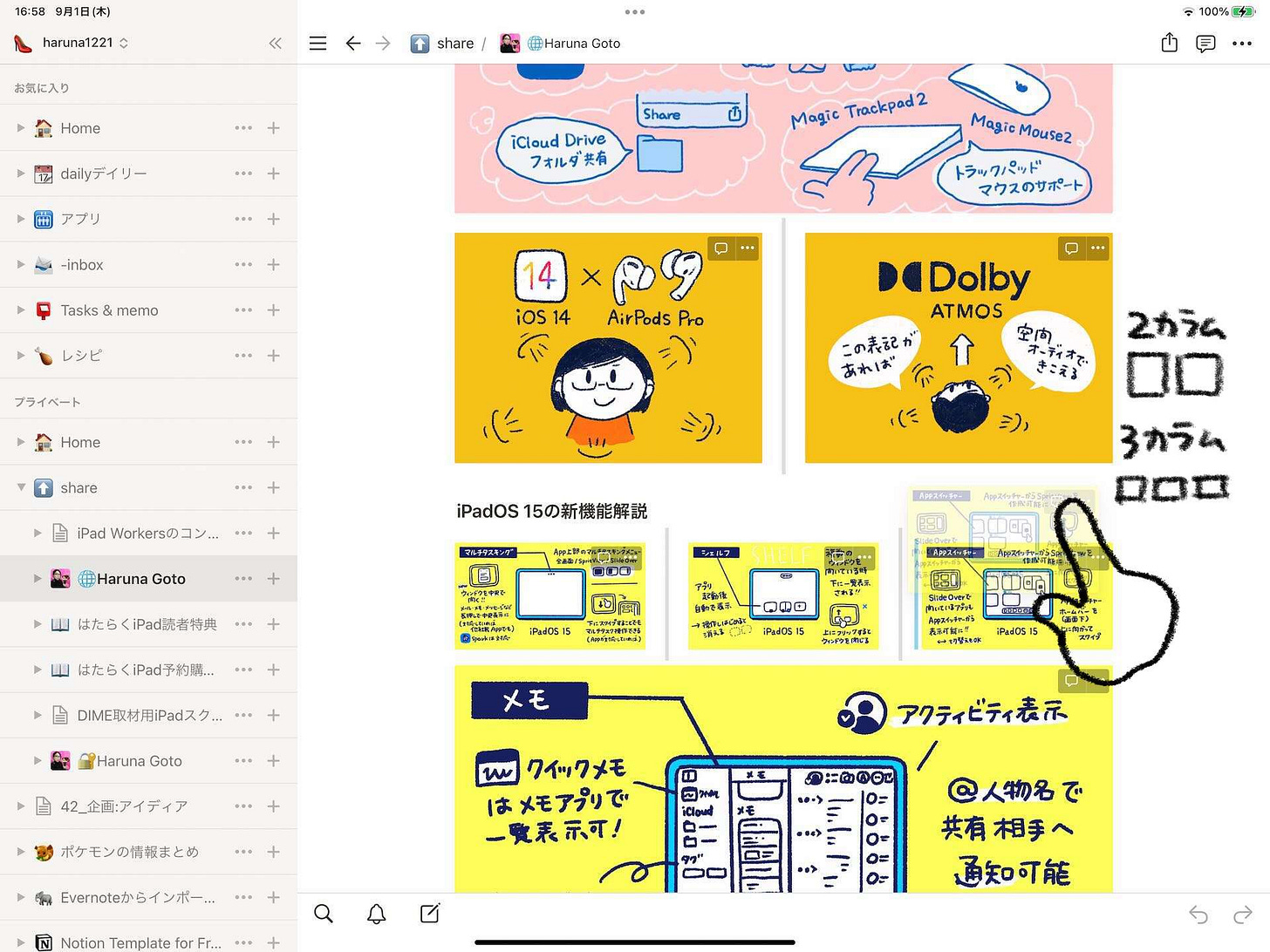Open more options for Tasks & memo
Image resolution: width=1270 pixels, height=952 pixels.
coord(243,309)
